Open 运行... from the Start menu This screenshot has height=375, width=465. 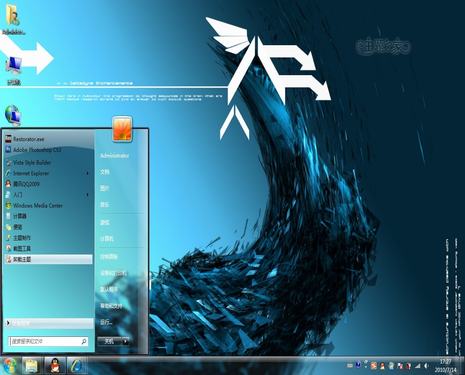pyautogui.click(x=106, y=322)
